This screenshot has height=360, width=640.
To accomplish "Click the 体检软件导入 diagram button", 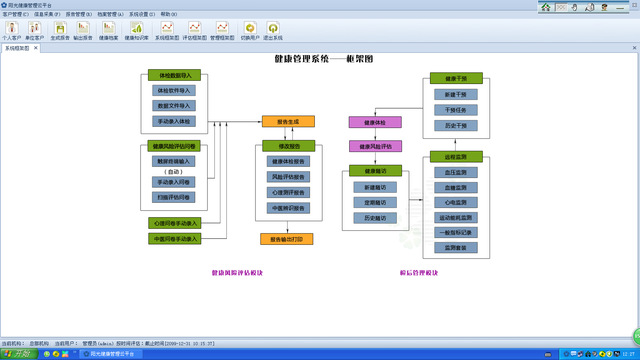I will 174,90.
